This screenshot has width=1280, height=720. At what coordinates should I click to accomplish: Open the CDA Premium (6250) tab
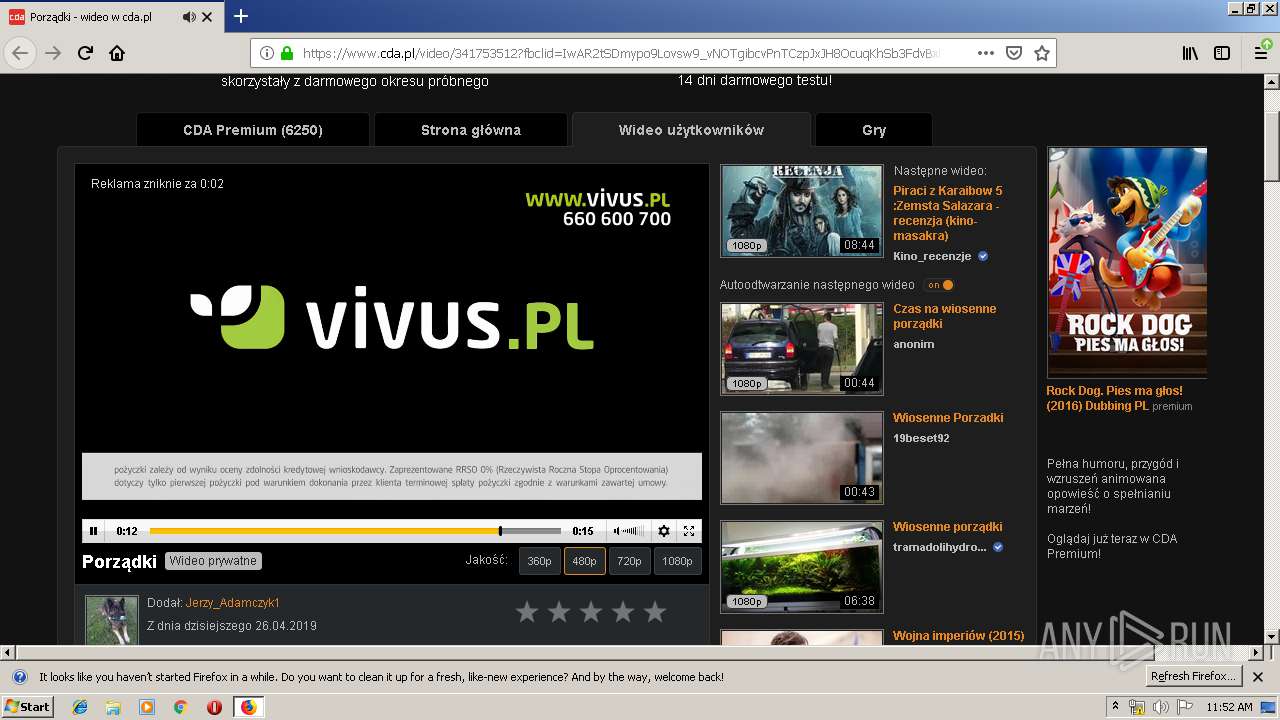(253, 130)
